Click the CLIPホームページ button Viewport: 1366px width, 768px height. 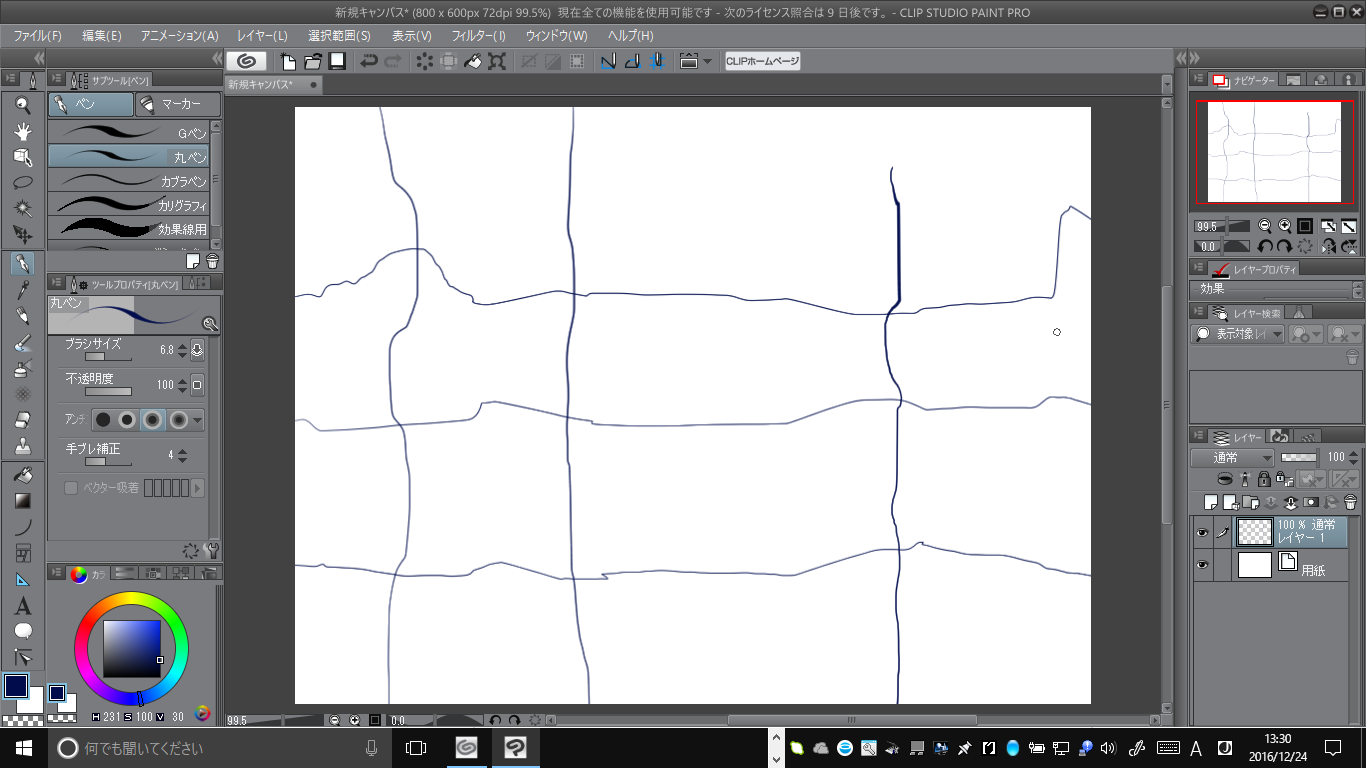tap(762, 61)
